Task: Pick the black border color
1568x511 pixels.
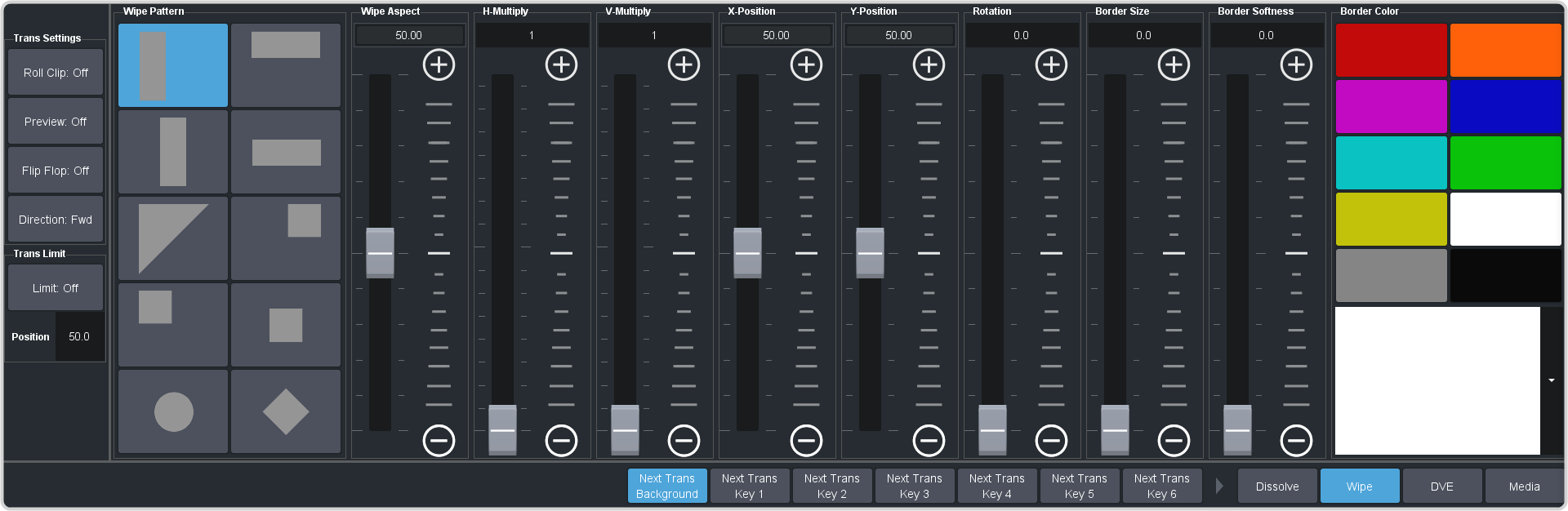Action: click(1506, 275)
